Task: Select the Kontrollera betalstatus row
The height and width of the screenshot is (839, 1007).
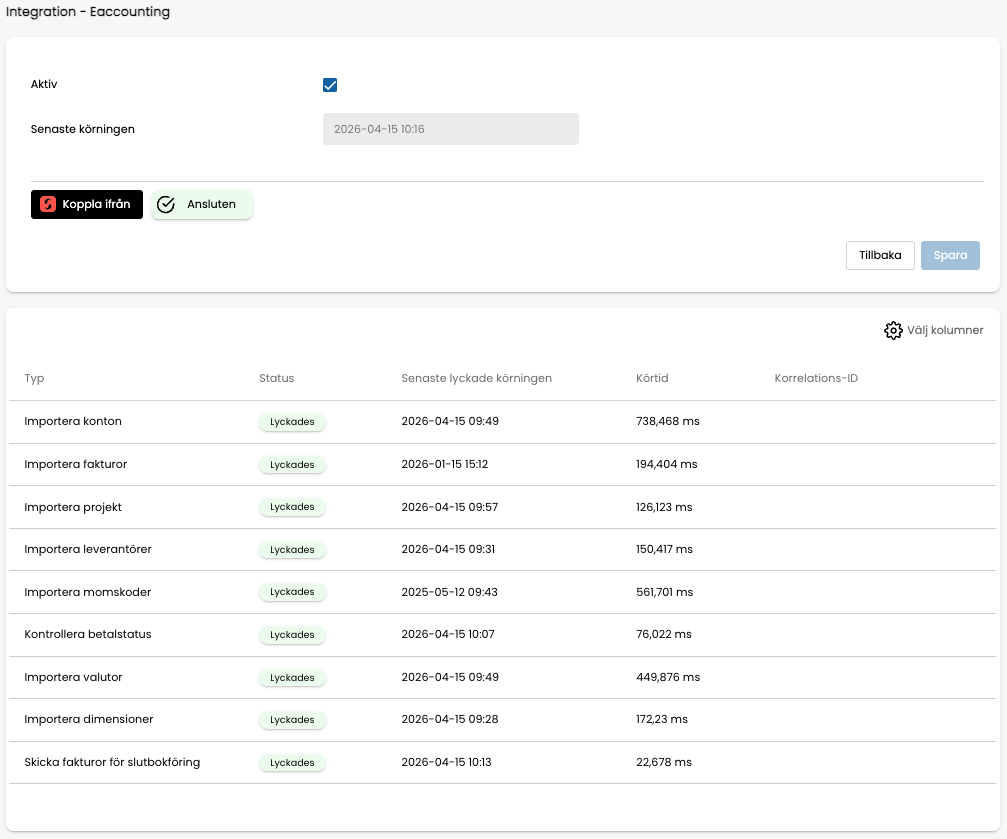Action: click(502, 635)
